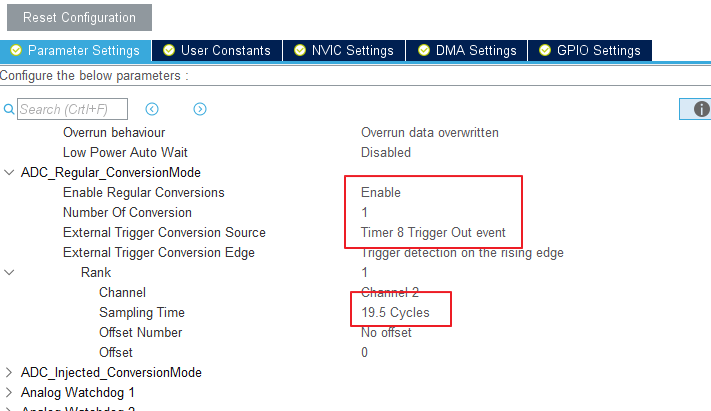Open the Timer 8 Trigger Out event value

coord(433,232)
